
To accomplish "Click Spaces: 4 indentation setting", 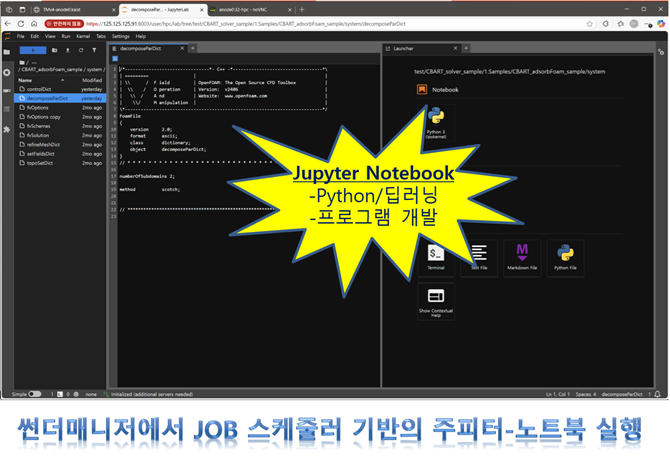I will (x=585, y=394).
